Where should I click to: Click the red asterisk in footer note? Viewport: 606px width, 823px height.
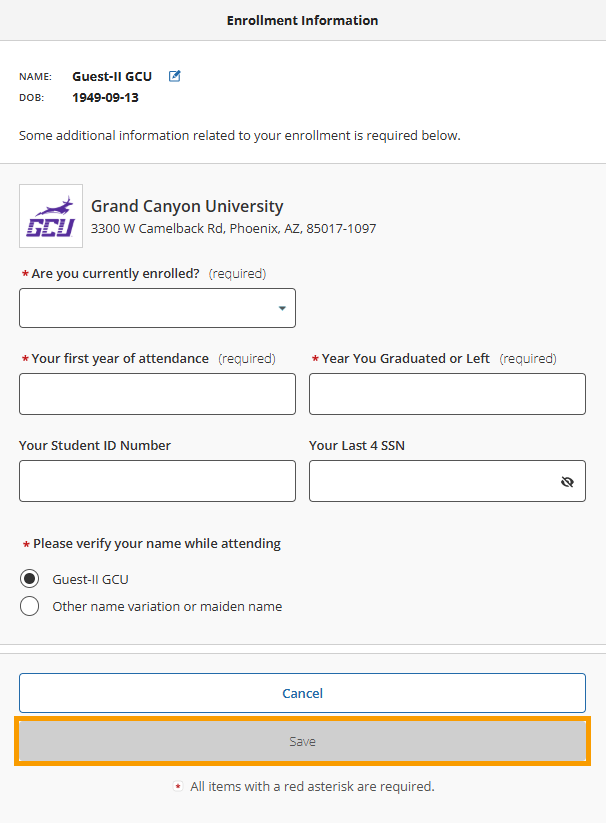pyautogui.click(x=178, y=786)
